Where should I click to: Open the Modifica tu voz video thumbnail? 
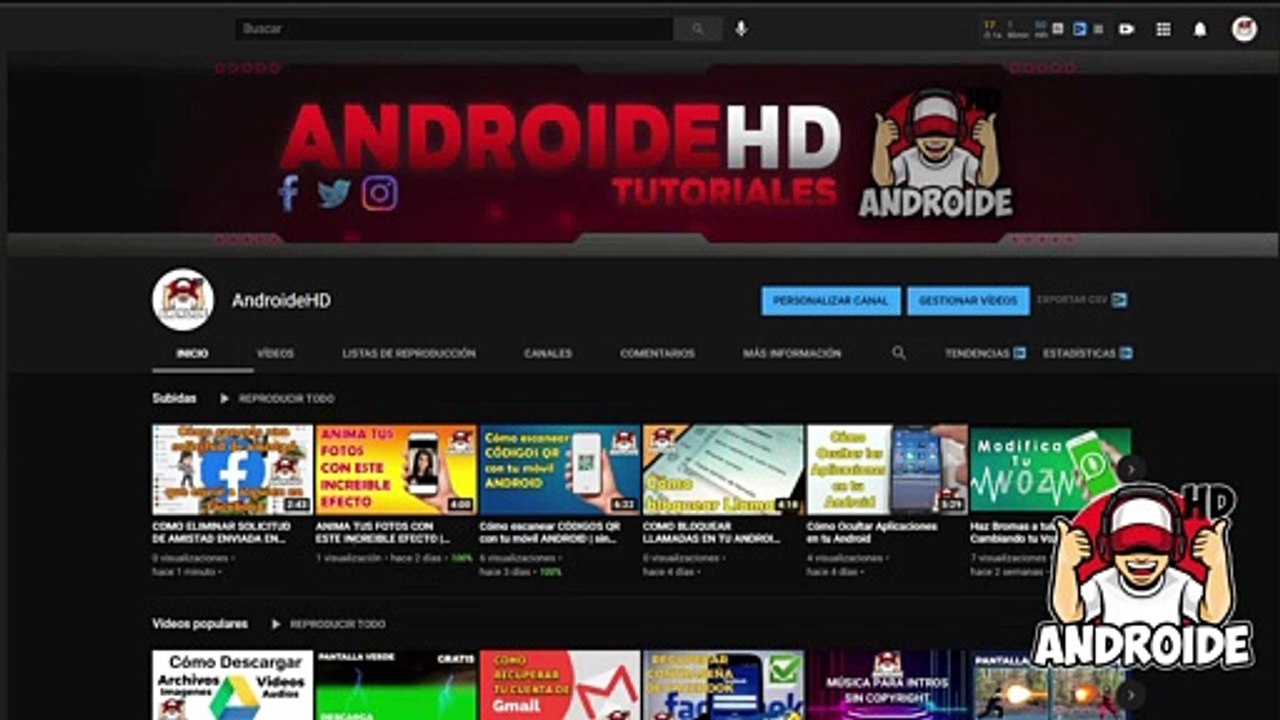(x=1050, y=468)
